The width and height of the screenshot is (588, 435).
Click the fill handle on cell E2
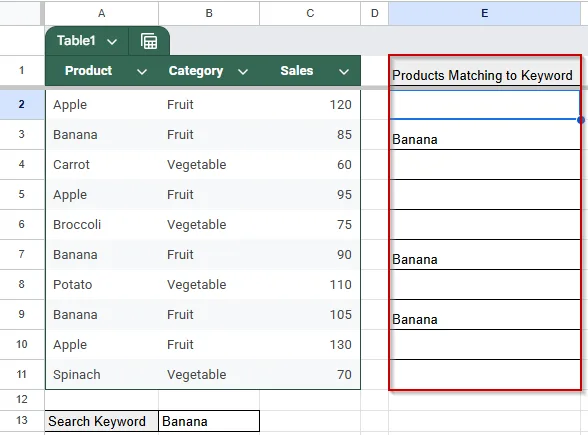point(580,120)
